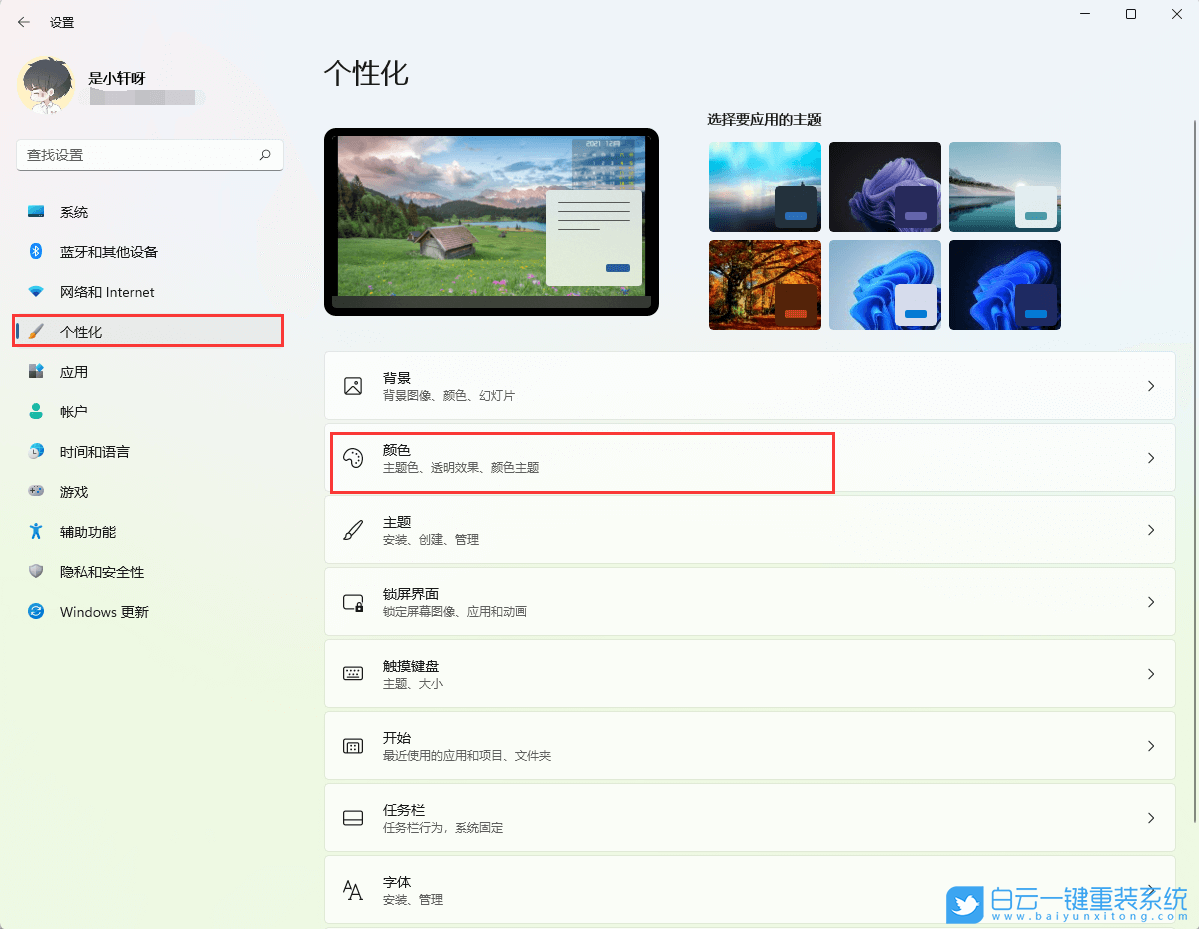
Task: Click the back arrow in the title bar
Action: pos(23,21)
